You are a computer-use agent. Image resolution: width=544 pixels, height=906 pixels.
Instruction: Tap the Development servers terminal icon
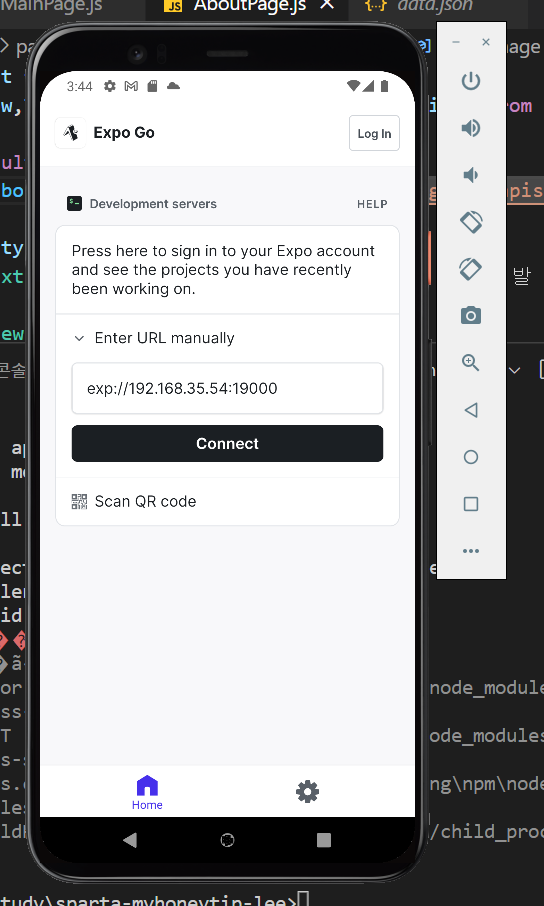(75, 203)
